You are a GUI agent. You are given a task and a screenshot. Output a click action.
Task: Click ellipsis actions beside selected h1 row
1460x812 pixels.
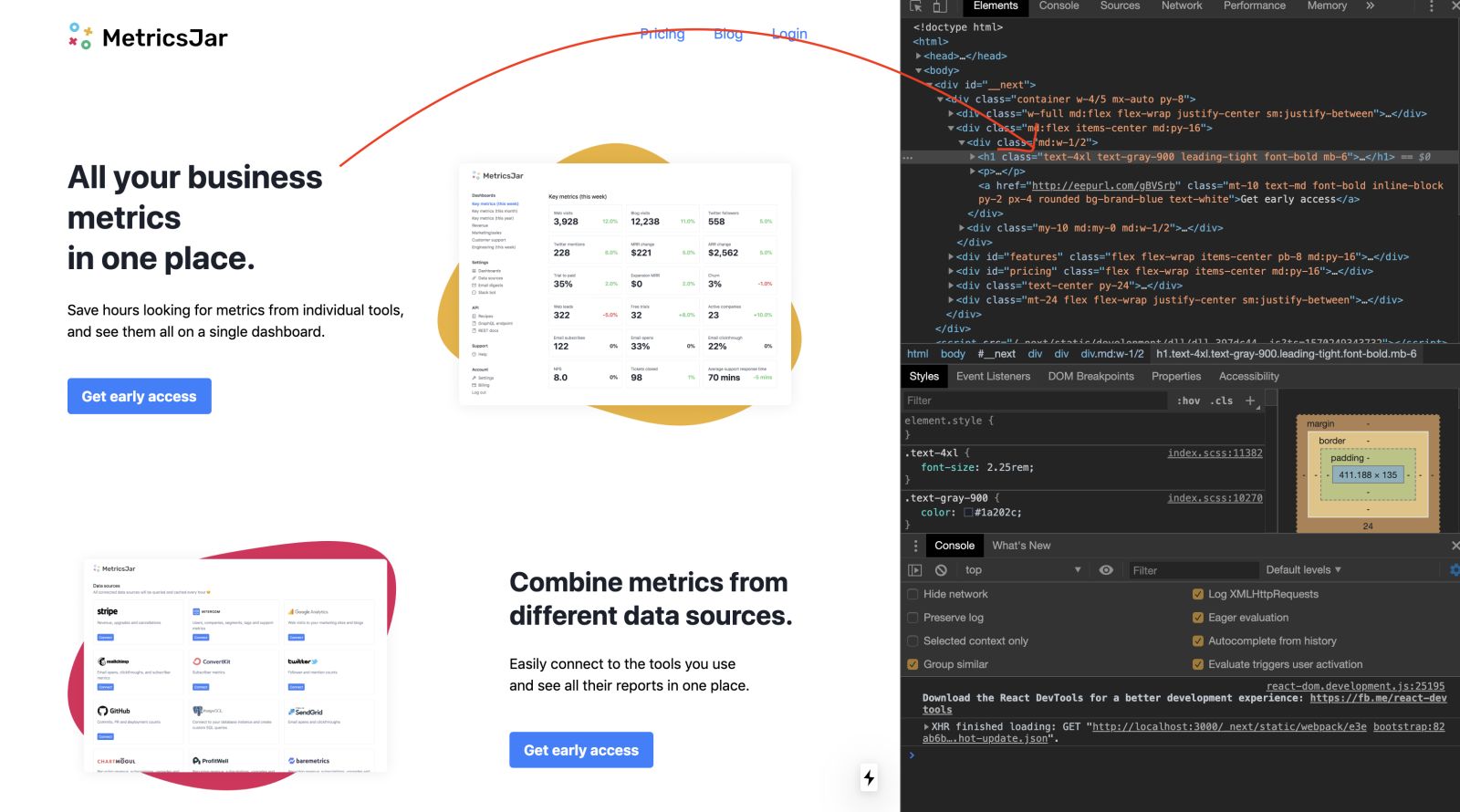tap(908, 157)
